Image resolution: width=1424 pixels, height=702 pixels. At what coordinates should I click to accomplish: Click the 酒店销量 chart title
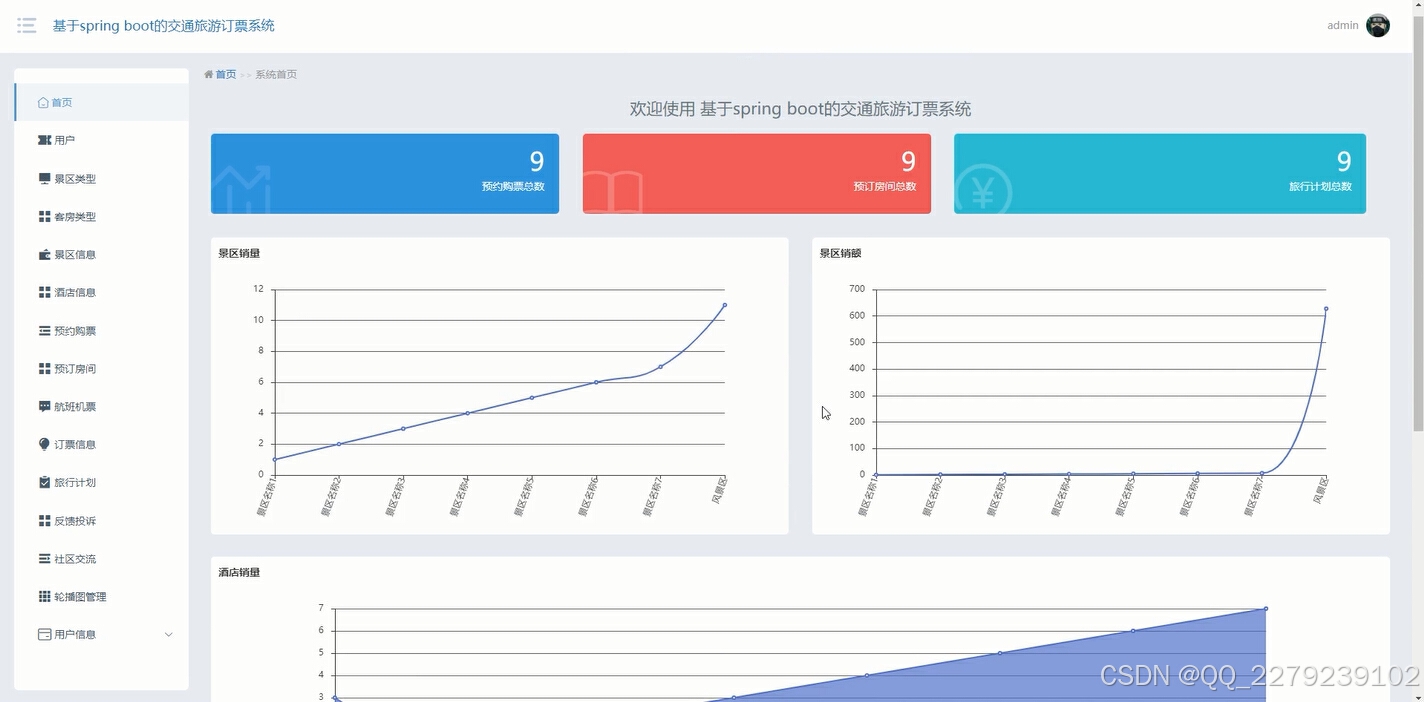[239, 572]
